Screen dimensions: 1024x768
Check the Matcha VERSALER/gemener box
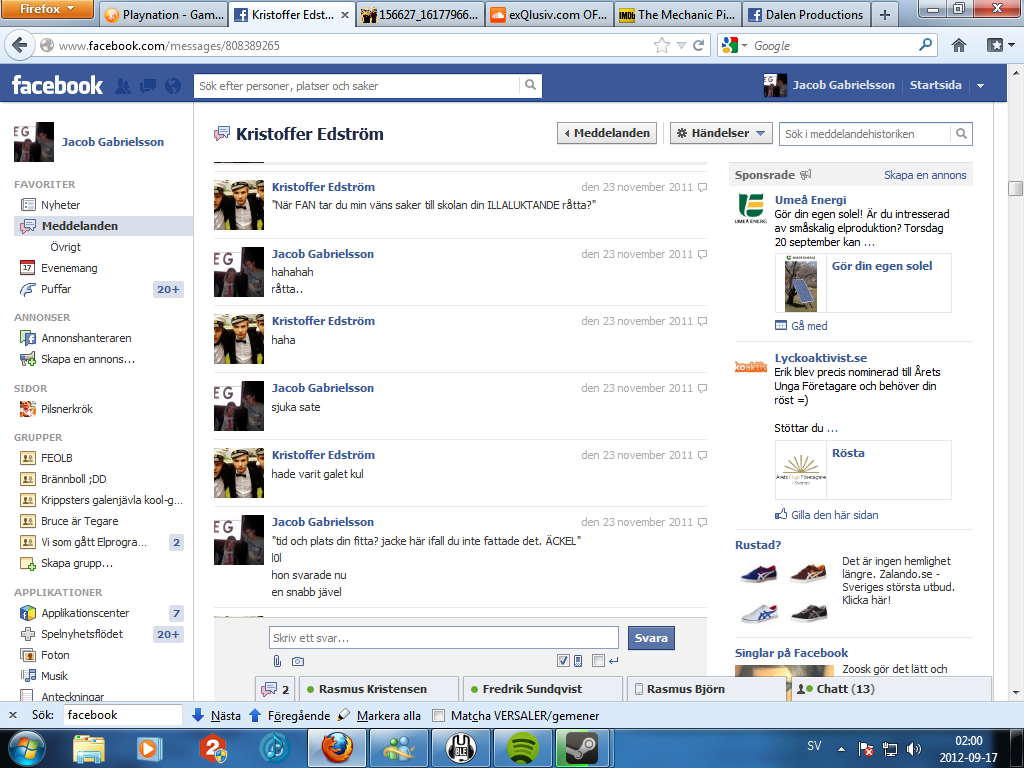coord(439,715)
